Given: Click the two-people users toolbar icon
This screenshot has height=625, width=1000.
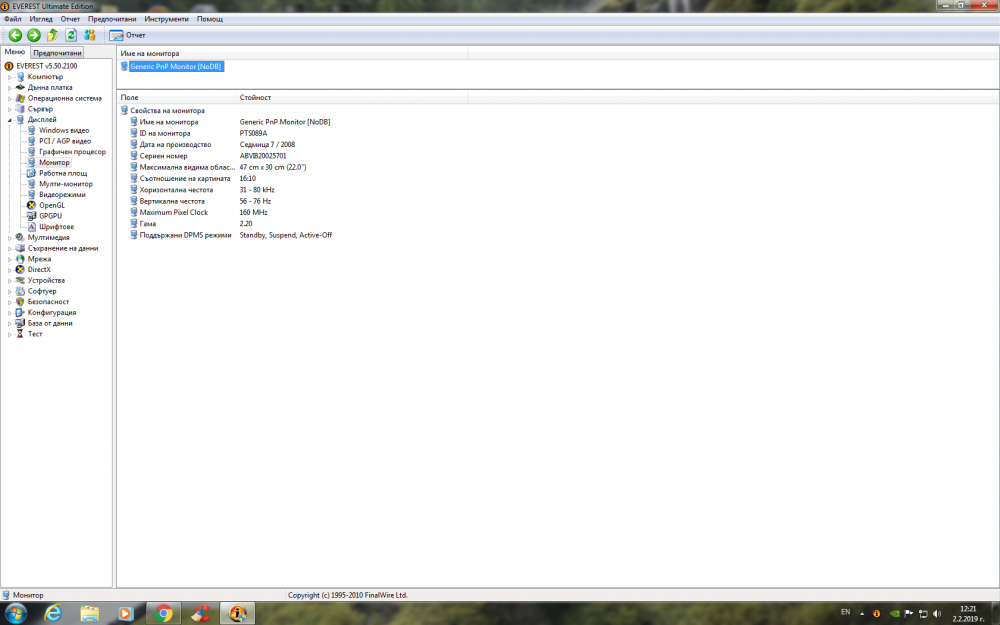Looking at the screenshot, I should [x=89, y=35].
